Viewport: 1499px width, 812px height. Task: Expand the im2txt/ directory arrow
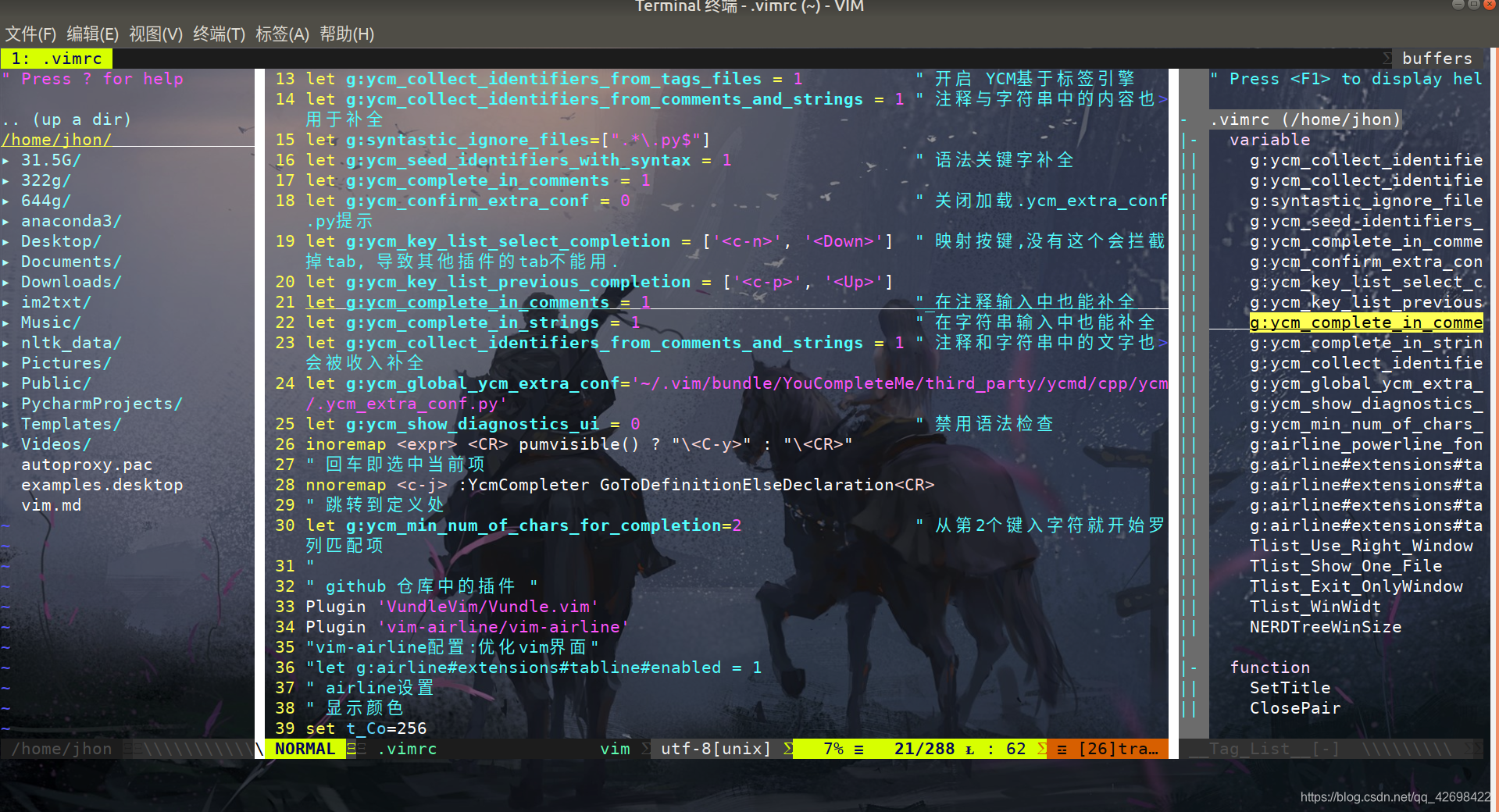(x=6, y=302)
